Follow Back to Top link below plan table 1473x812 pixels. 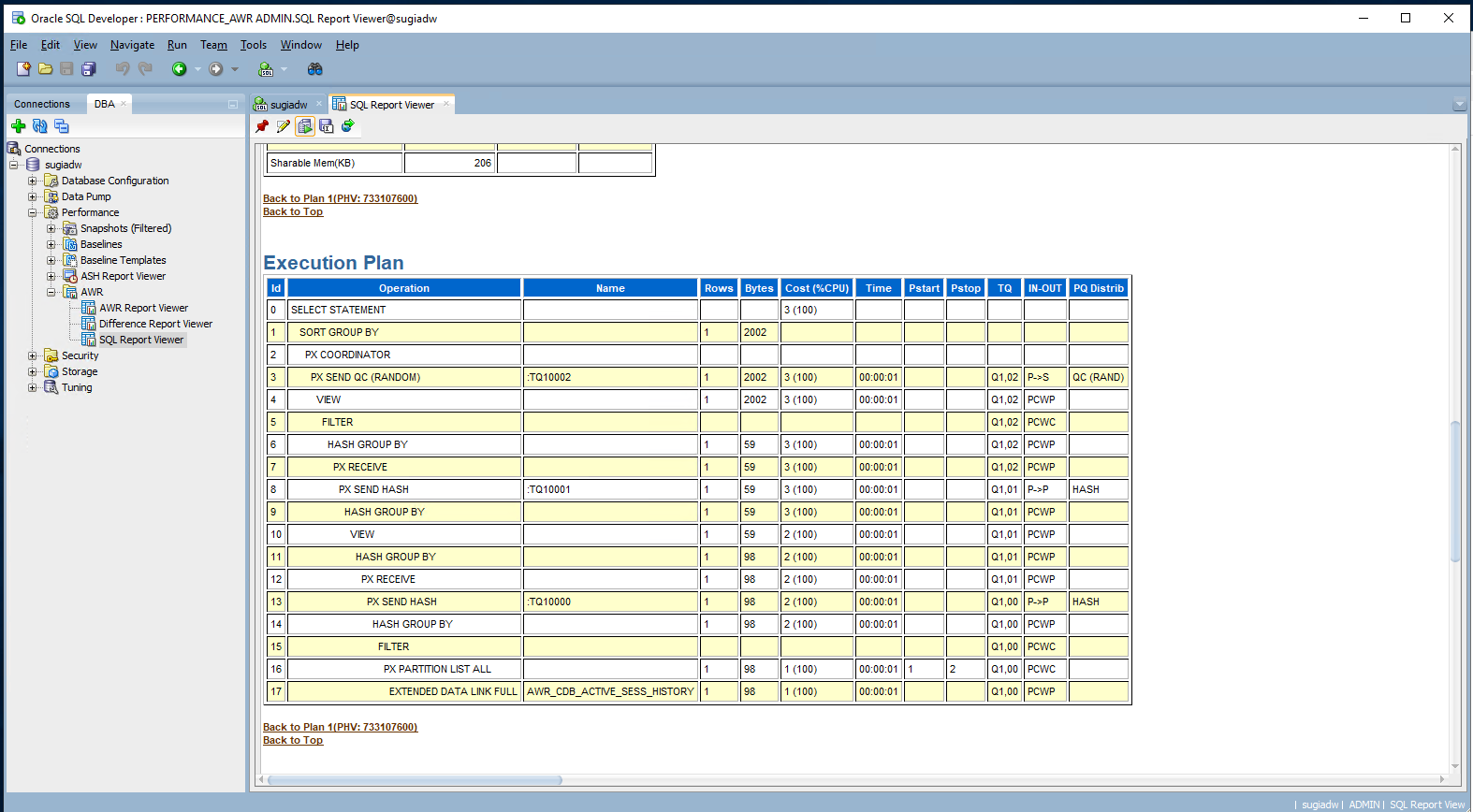(x=293, y=740)
